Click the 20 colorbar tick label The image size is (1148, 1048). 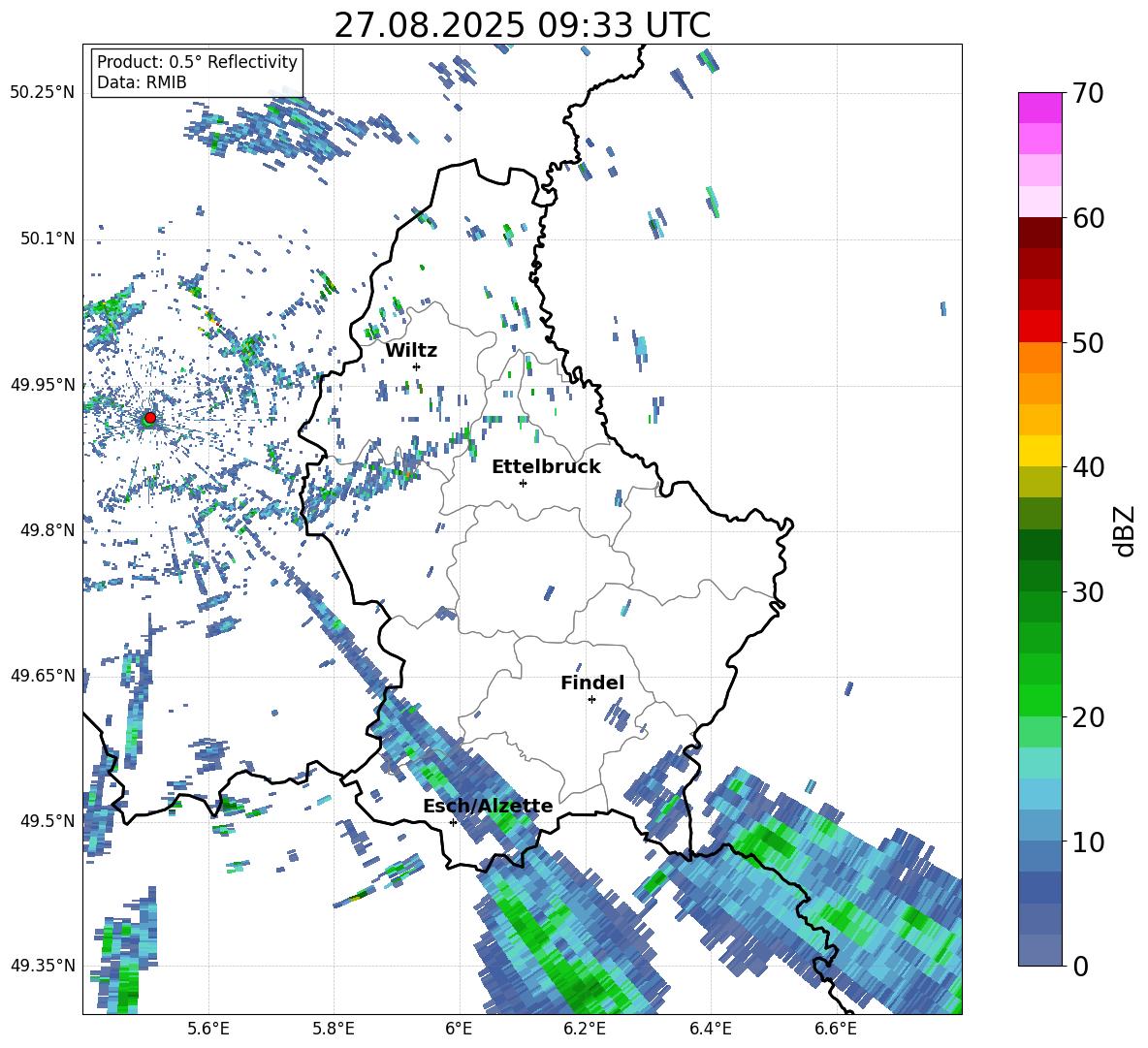coord(1088,716)
